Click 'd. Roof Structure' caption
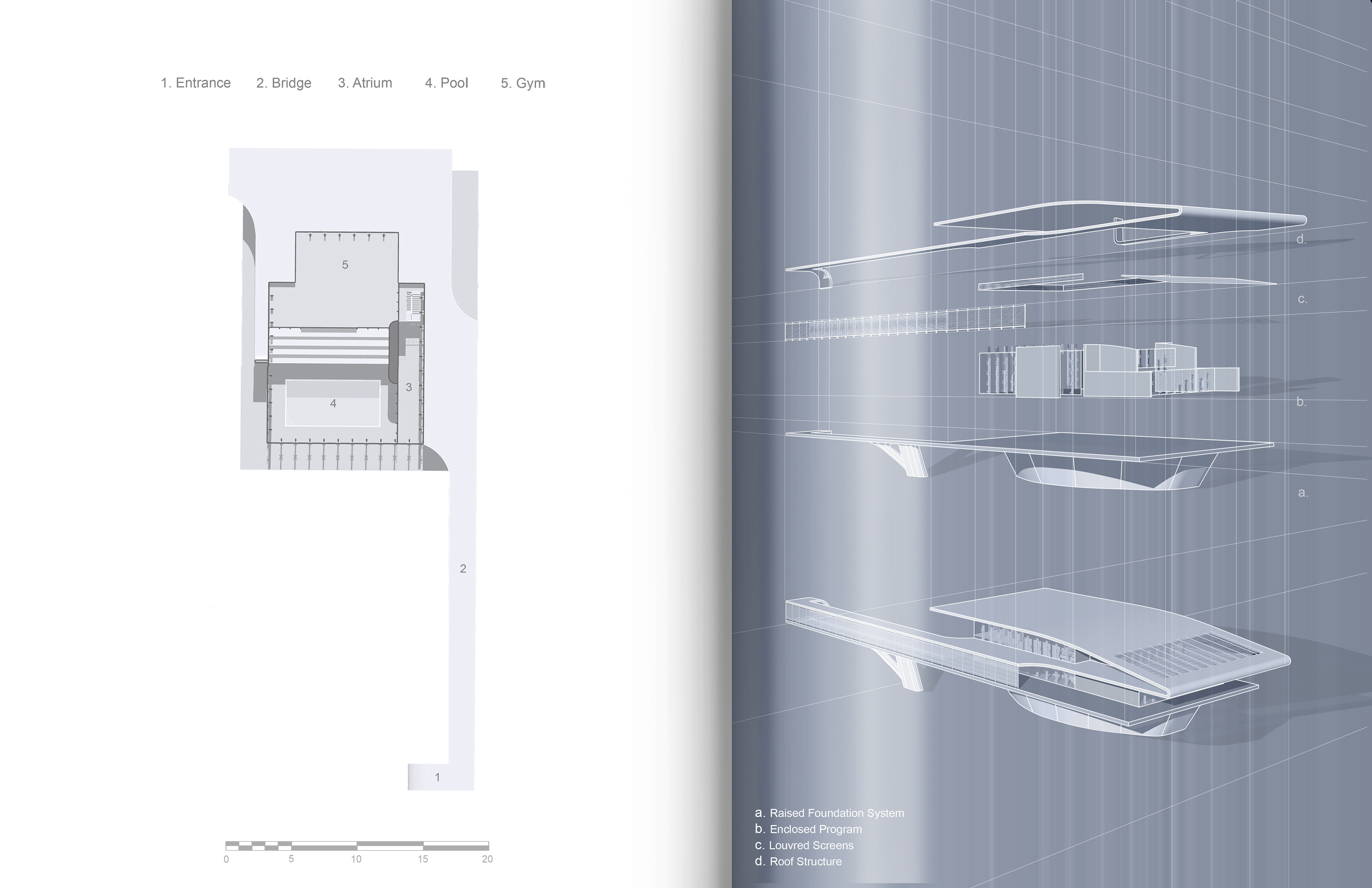The width and height of the screenshot is (1372, 888). [x=799, y=862]
